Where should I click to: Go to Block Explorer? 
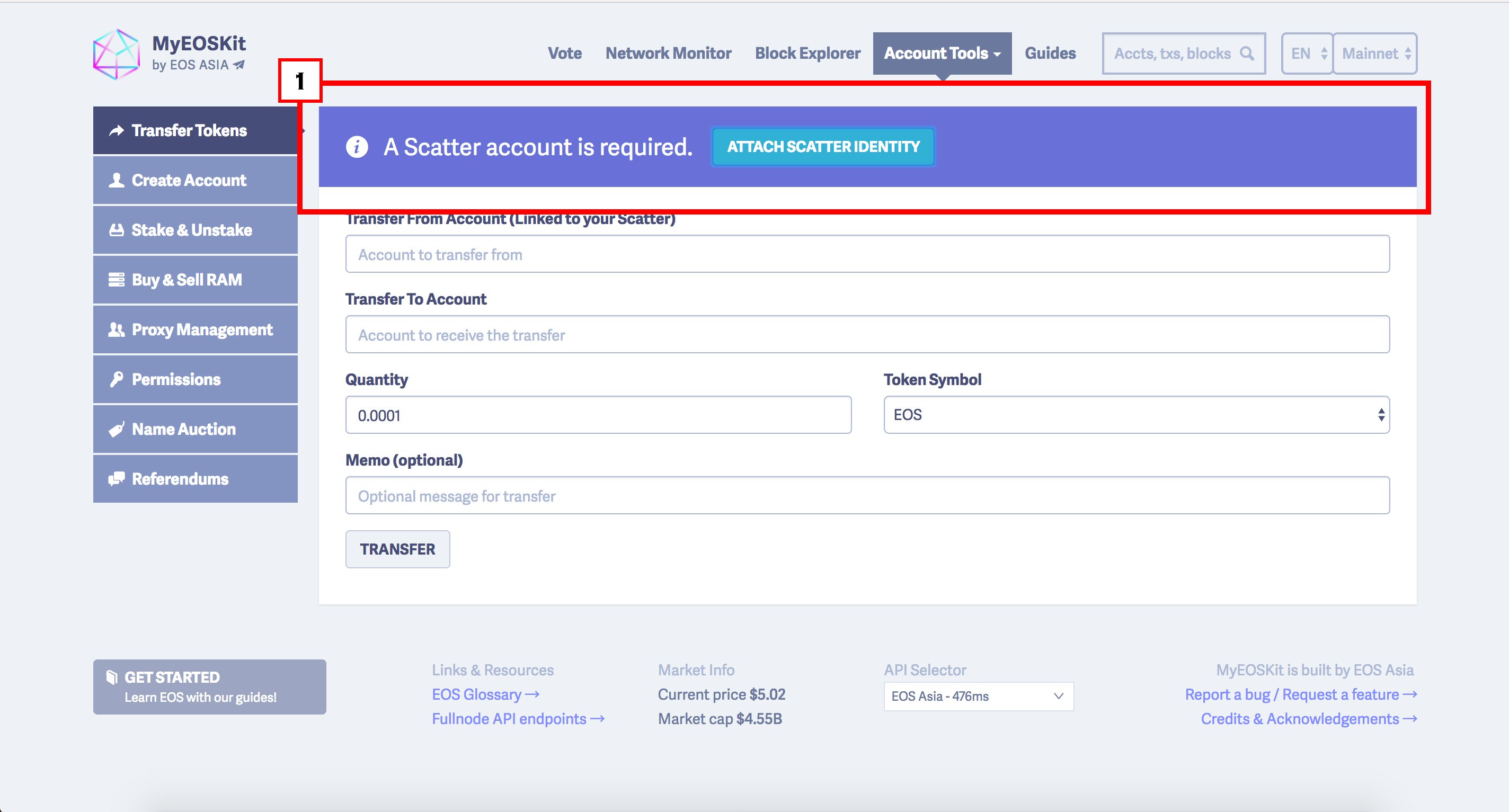(807, 53)
